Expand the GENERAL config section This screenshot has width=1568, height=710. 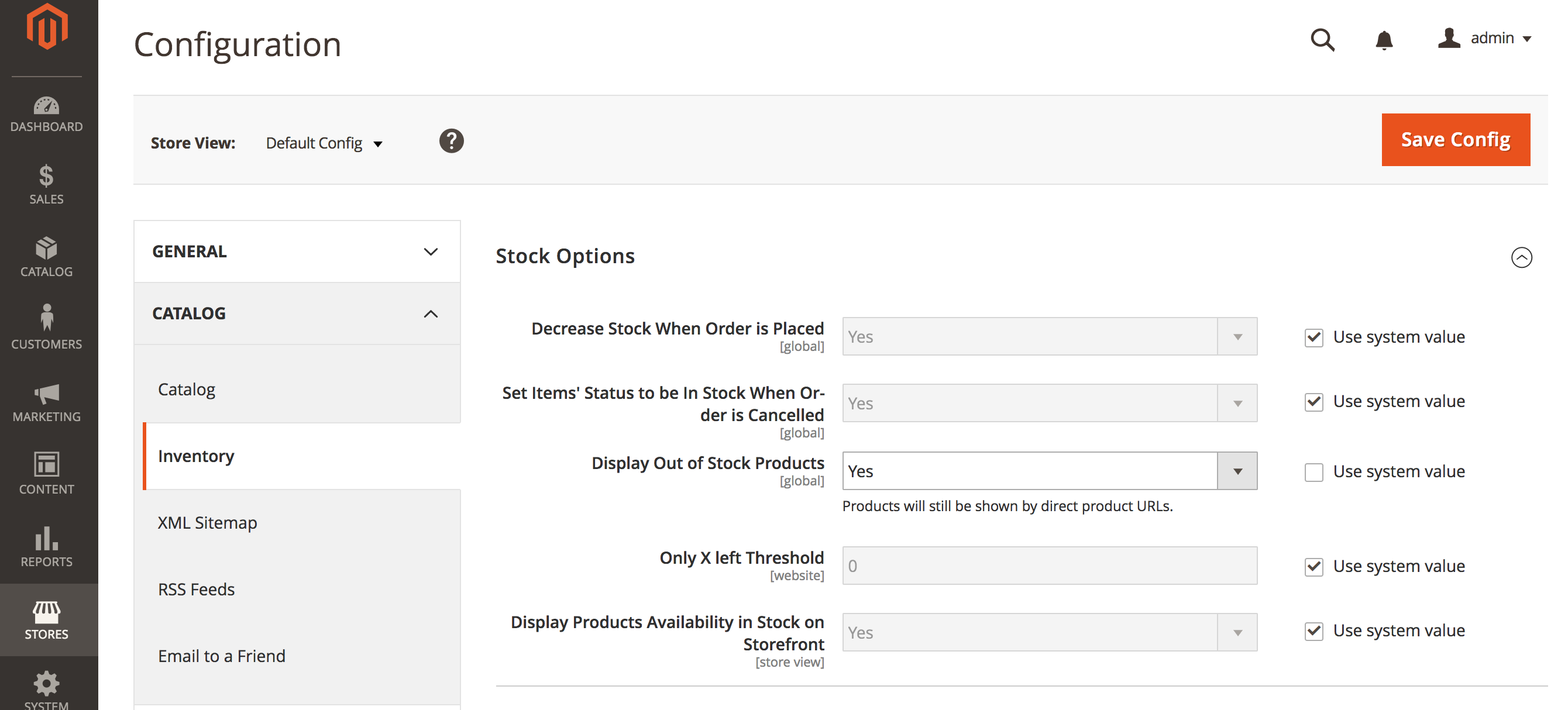(x=297, y=251)
